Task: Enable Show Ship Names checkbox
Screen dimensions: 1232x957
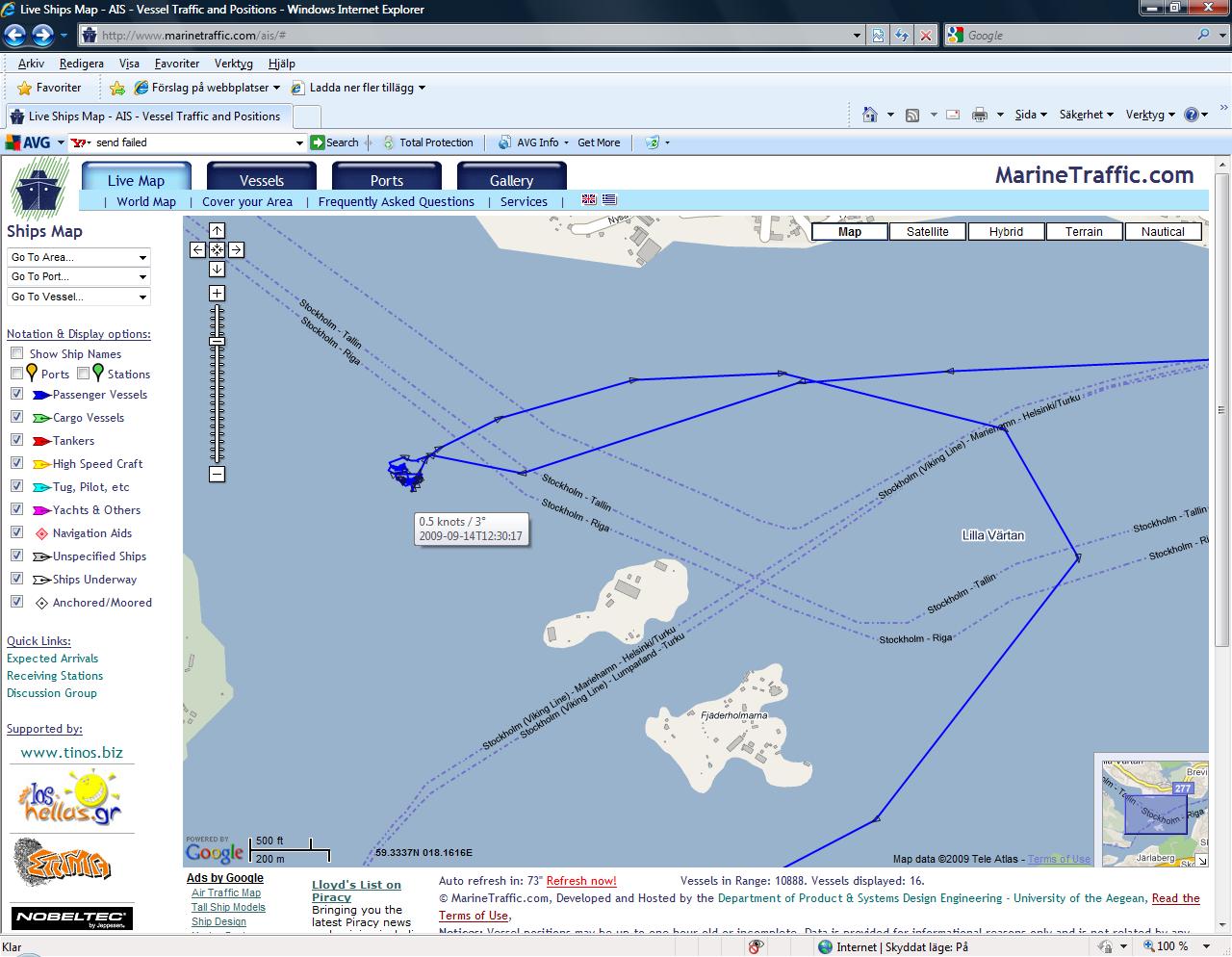Action: click(16, 353)
